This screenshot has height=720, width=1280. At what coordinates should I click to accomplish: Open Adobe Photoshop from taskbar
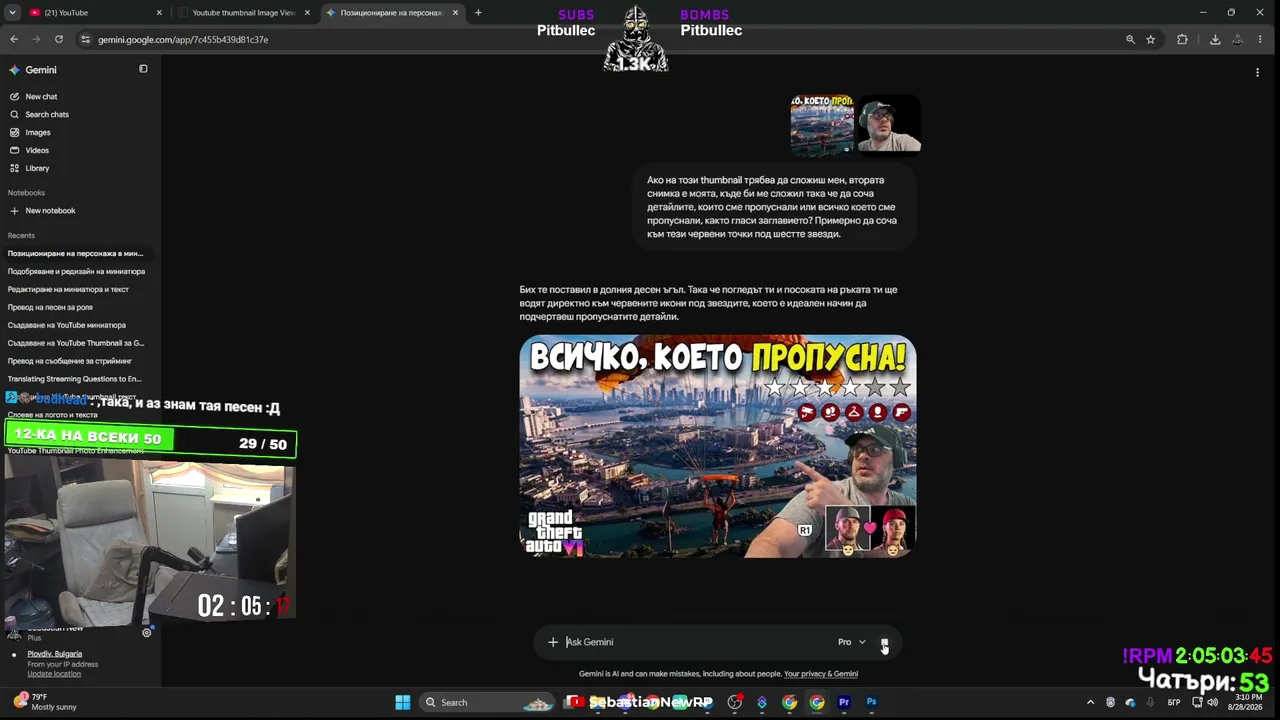[x=871, y=702]
